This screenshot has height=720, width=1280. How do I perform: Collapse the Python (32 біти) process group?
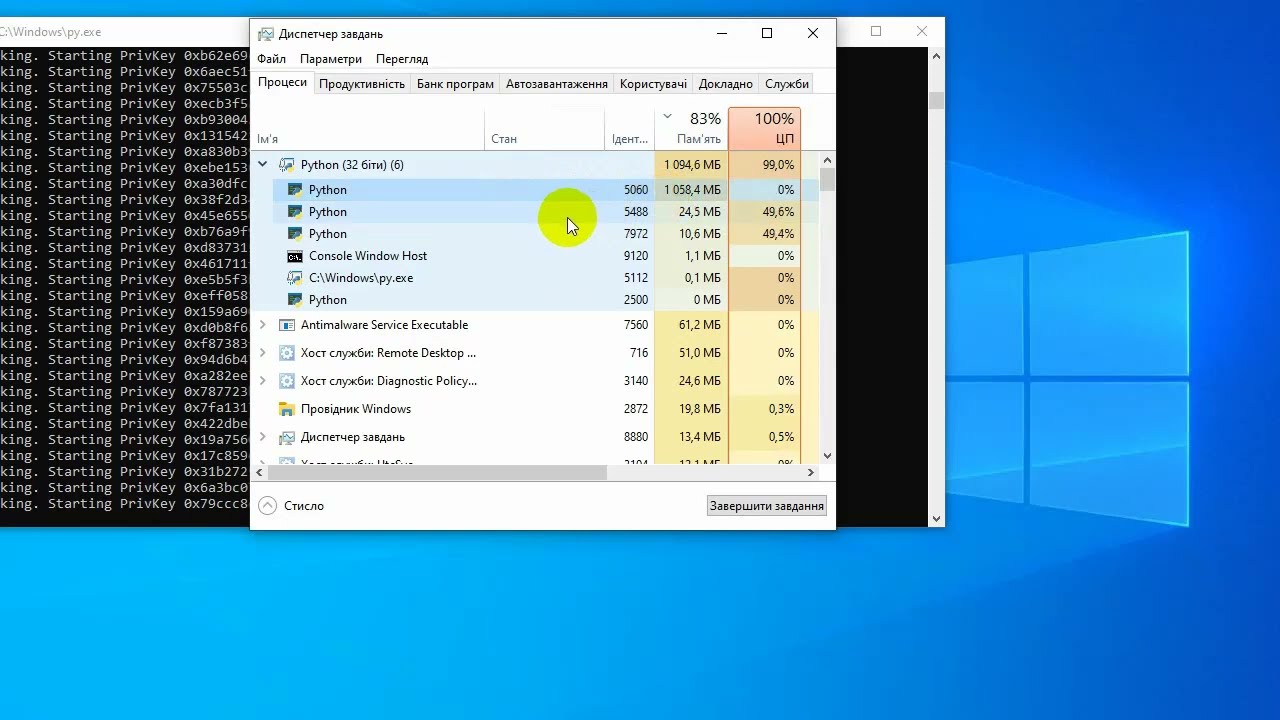point(263,165)
